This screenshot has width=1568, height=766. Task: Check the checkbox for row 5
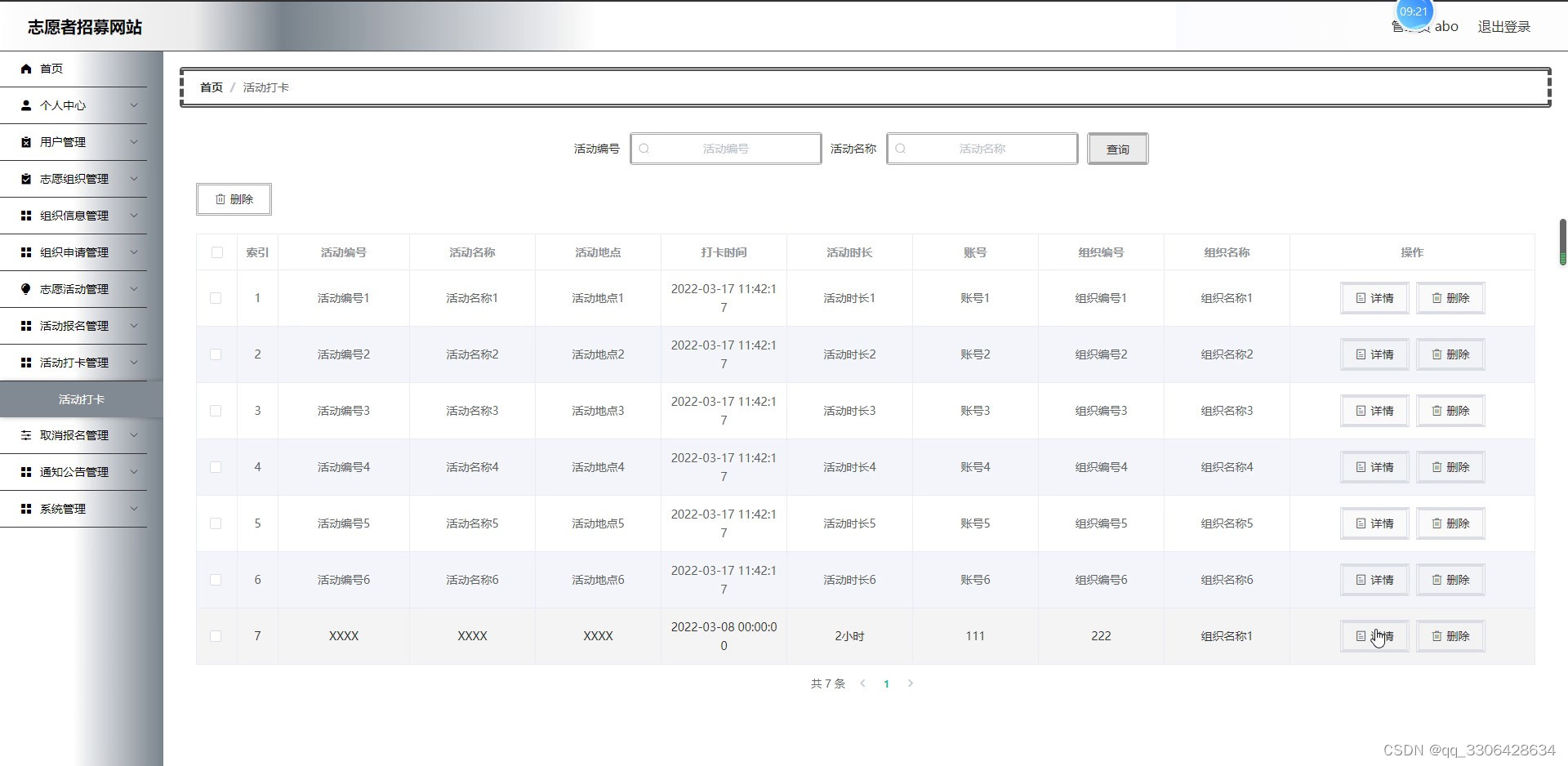(216, 523)
